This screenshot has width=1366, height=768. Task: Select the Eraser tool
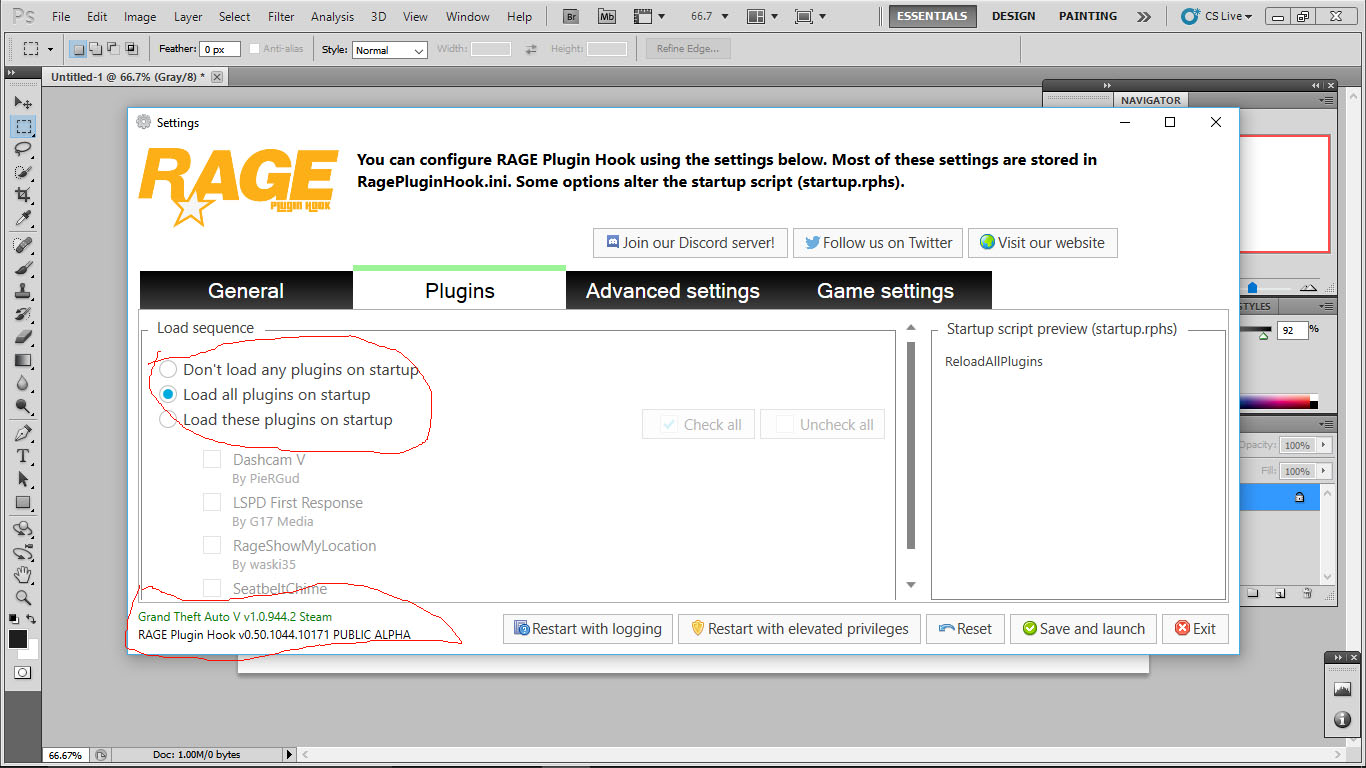point(22,337)
